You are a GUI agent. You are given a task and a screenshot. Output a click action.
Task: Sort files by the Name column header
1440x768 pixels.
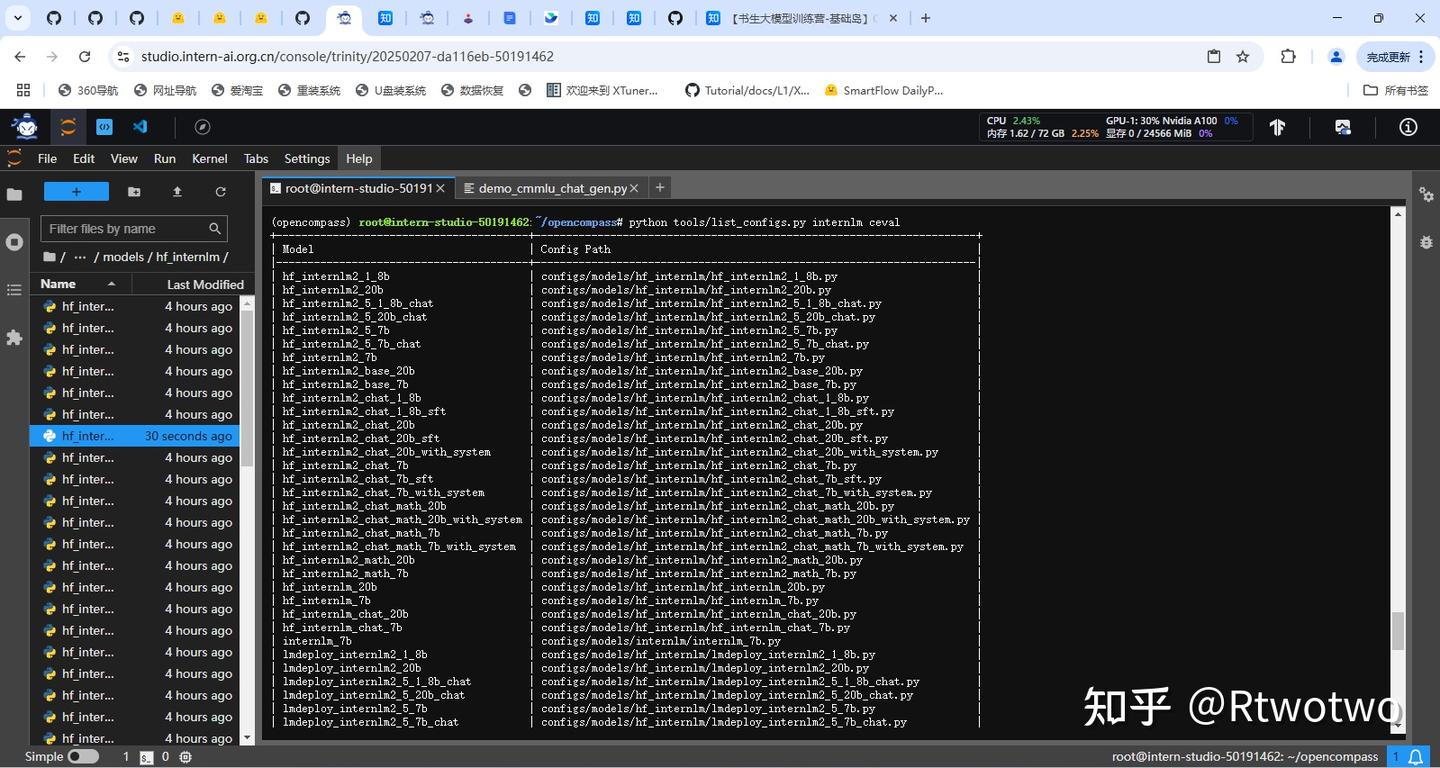click(x=58, y=284)
